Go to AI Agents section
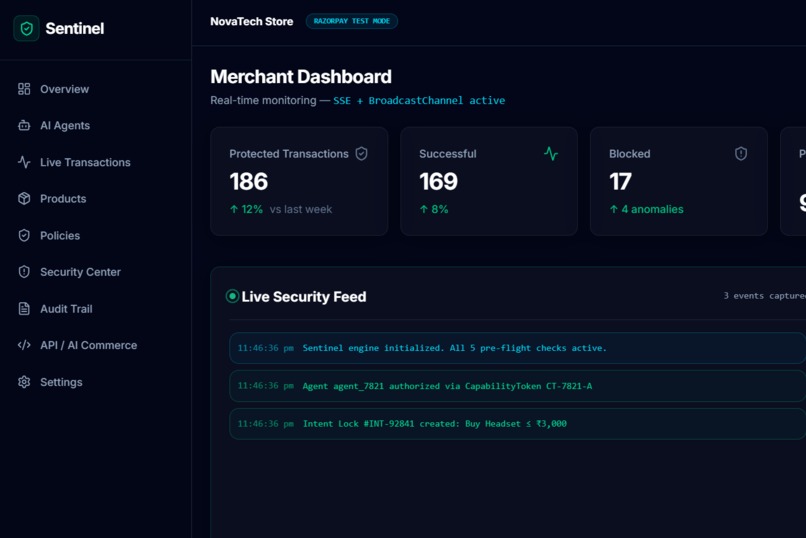 65,125
